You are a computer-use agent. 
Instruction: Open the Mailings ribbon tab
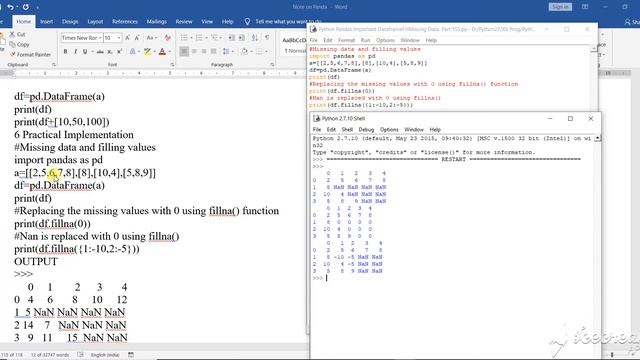pyautogui.click(x=156, y=22)
